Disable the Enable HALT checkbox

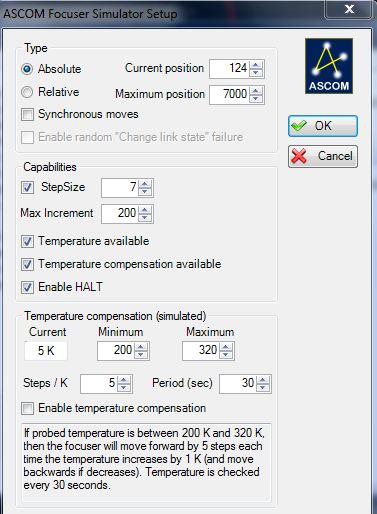click(x=27, y=287)
